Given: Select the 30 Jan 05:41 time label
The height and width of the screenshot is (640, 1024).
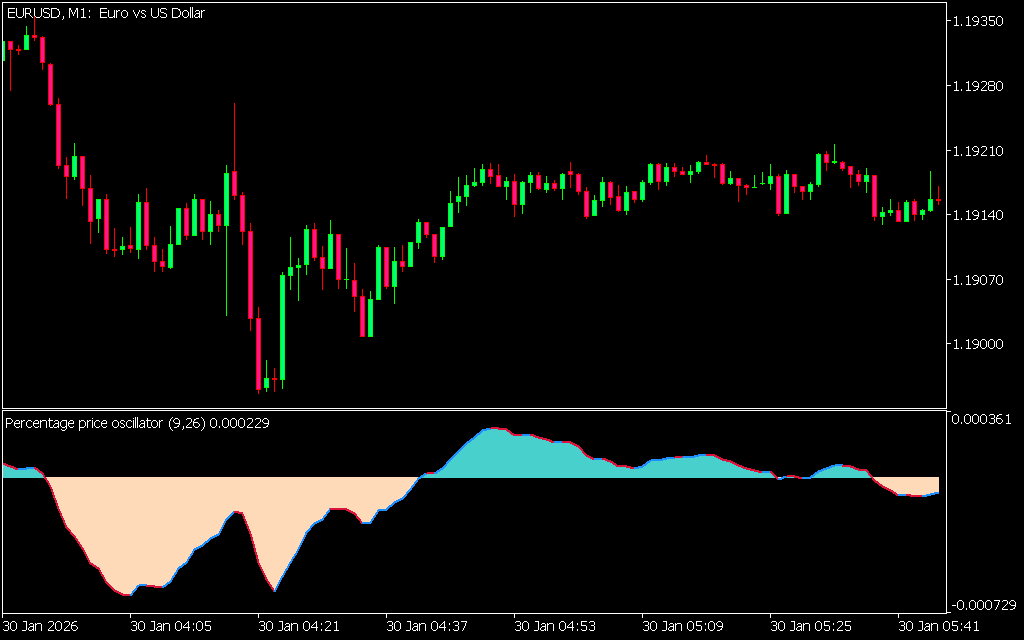Looking at the screenshot, I should click(x=937, y=626).
